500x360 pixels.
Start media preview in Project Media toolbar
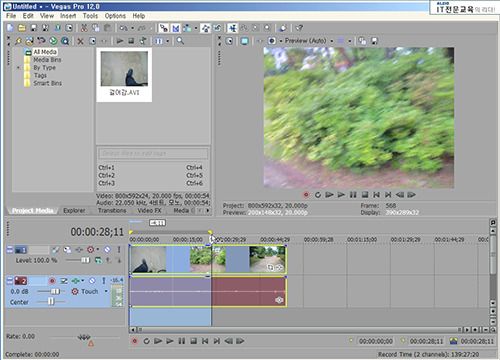(120, 41)
